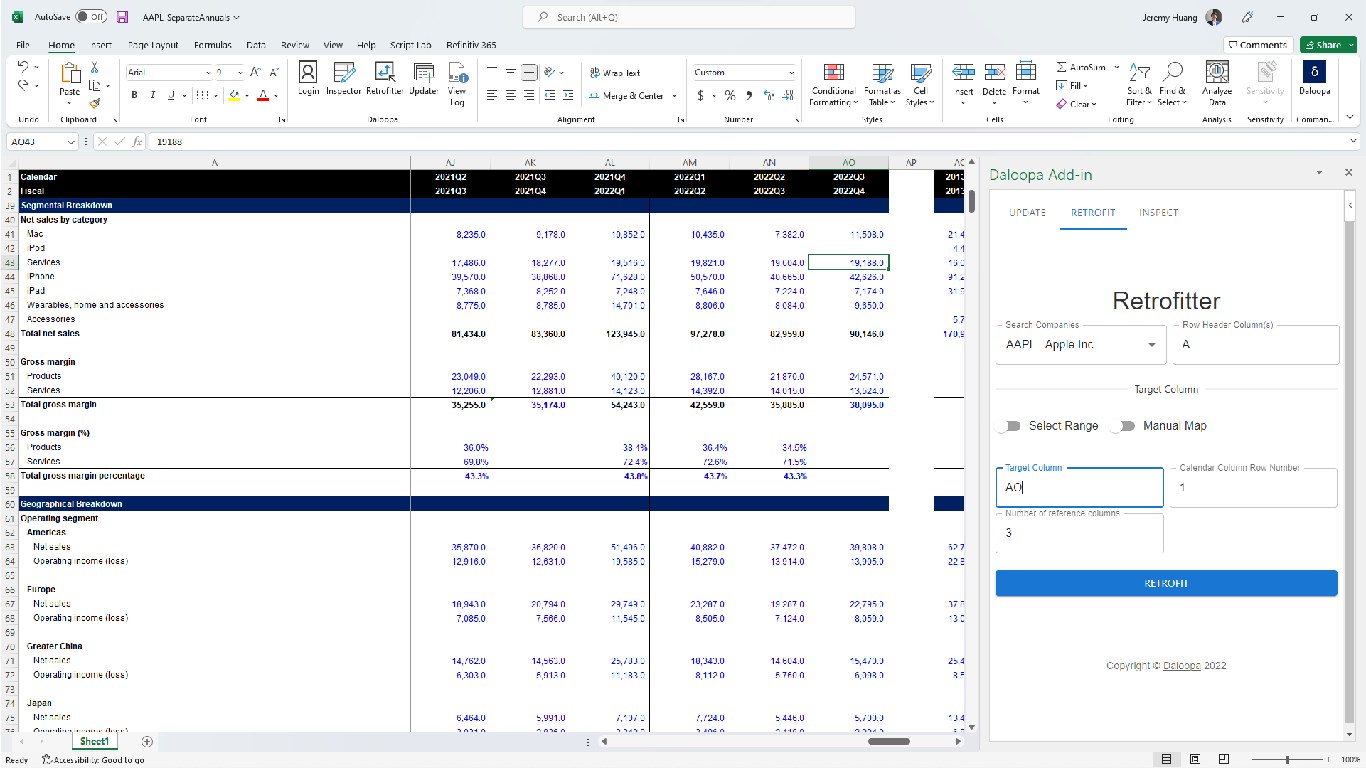Launch the Daloopa Inspector tool
Viewport: 1366px width, 768px height.
coord(344,79)
